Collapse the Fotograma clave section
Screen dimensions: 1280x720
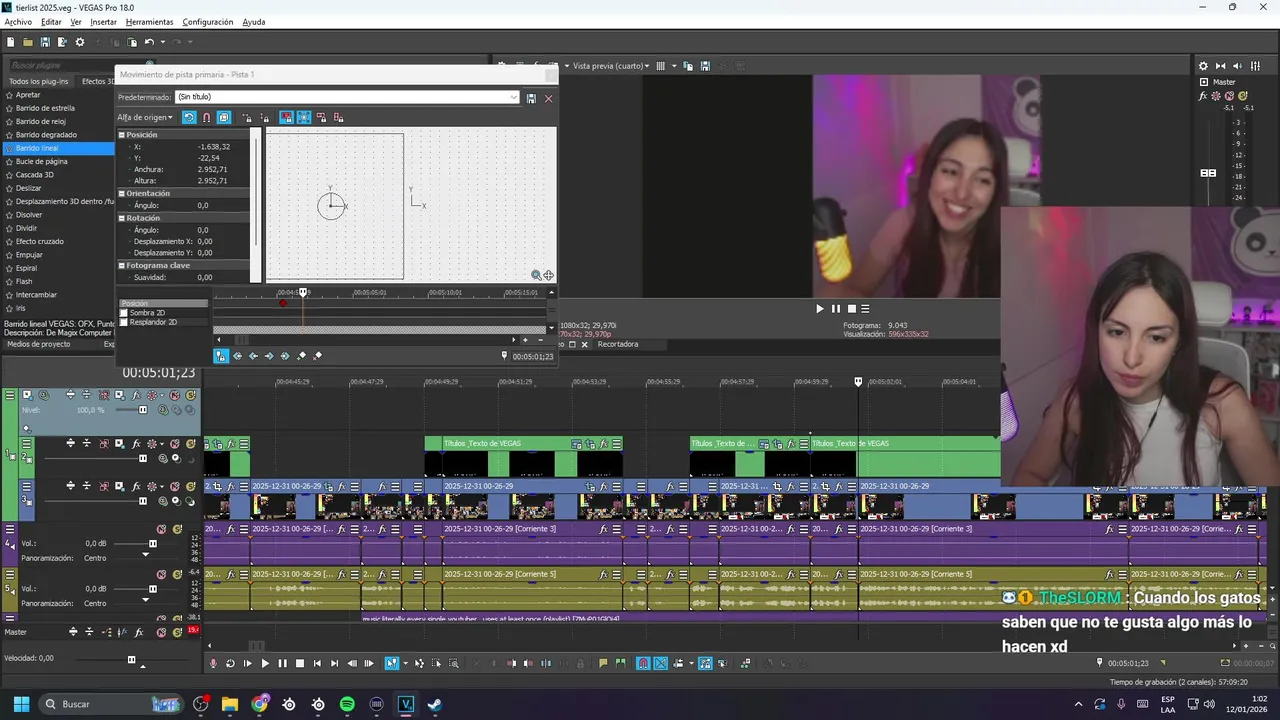click(x=122, y=266)
